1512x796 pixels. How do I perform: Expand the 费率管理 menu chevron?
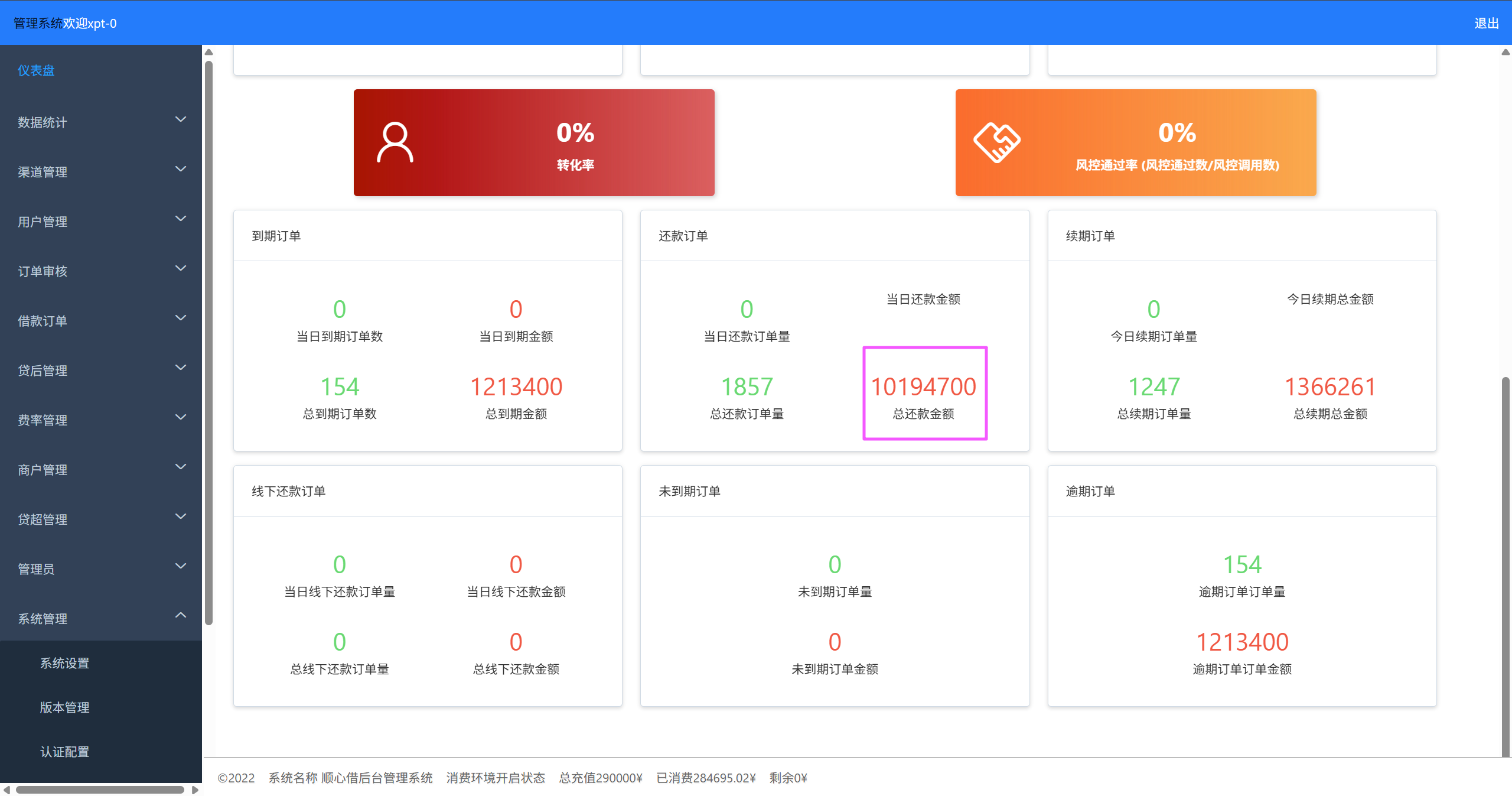pyautogui.click(x=181, y=417)
